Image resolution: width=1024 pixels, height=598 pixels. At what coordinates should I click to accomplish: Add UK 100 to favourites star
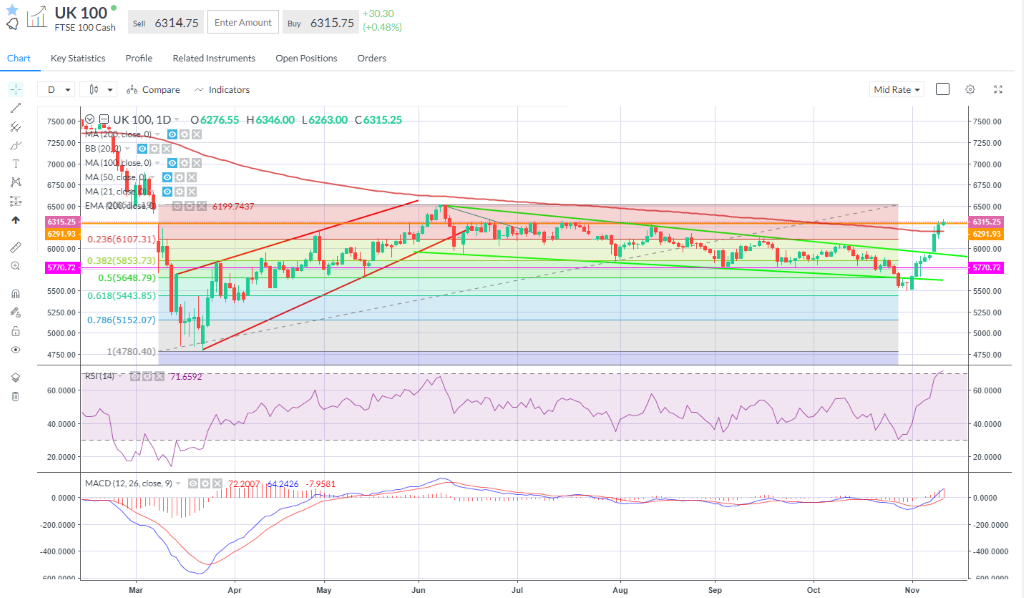[12, 9]
